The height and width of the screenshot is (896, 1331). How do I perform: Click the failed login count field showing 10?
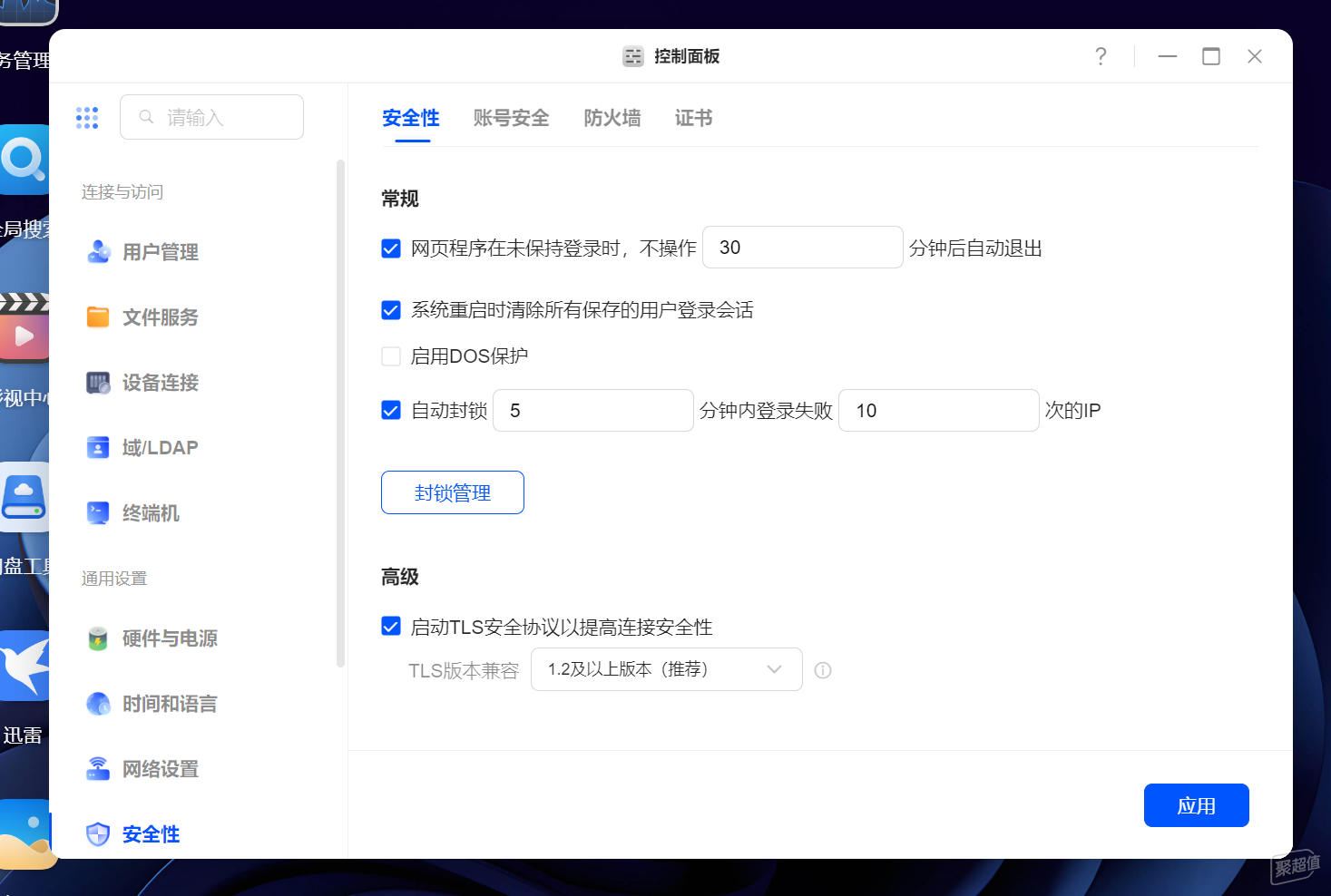[939, 410]
